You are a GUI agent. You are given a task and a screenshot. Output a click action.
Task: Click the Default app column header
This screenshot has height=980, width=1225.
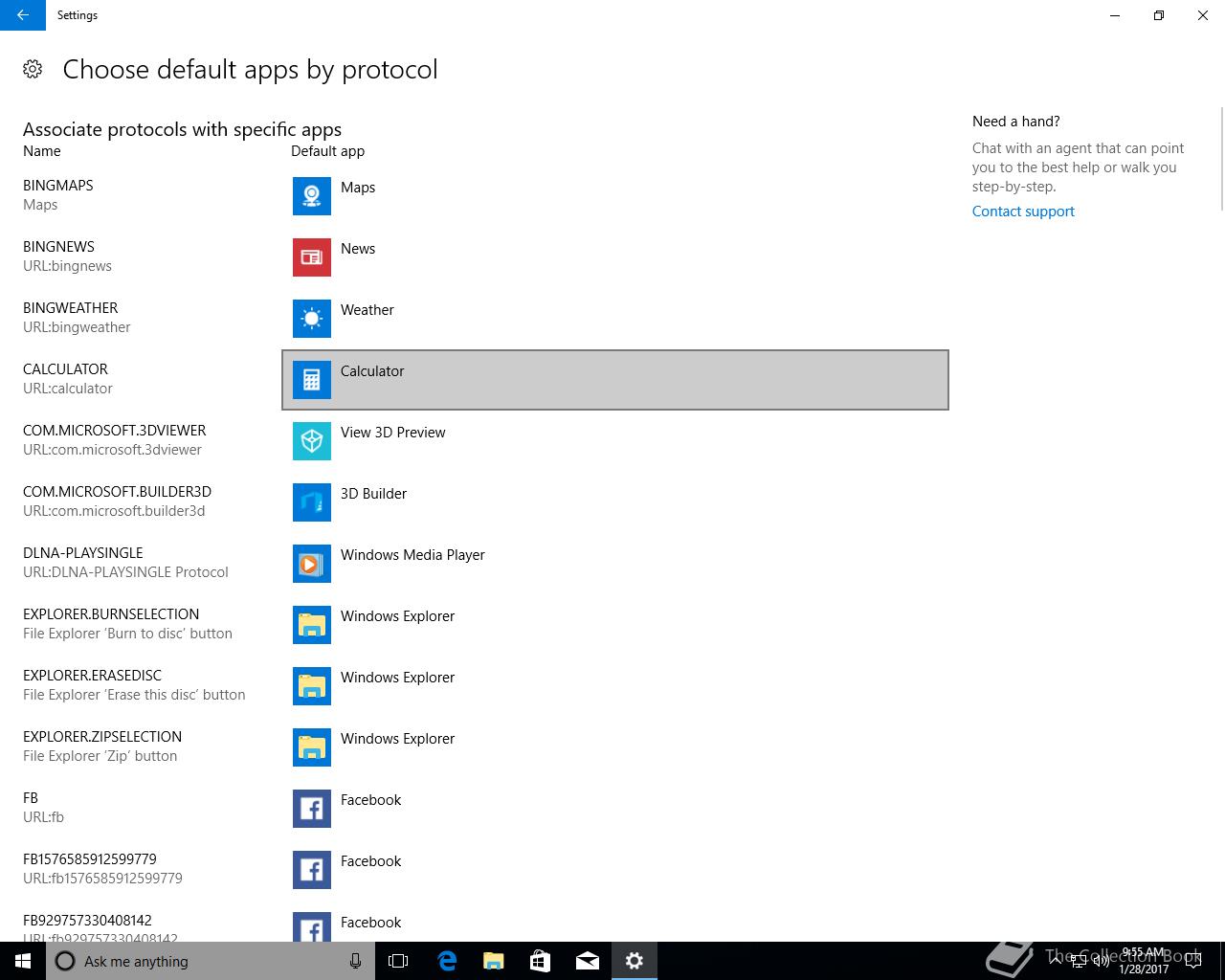327,151
